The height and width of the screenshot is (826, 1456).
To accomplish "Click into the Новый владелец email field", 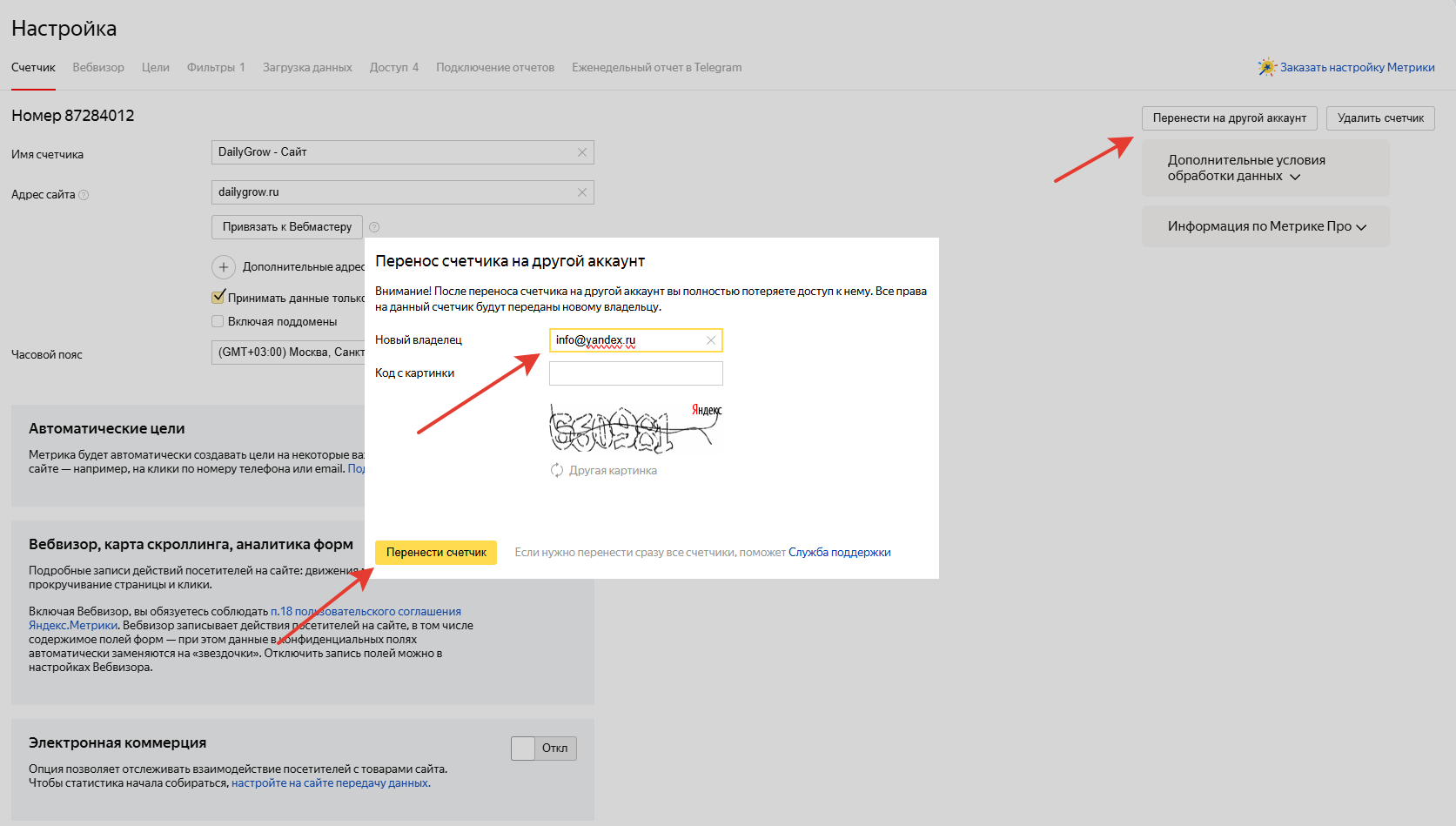I will [x=636, y=340].
